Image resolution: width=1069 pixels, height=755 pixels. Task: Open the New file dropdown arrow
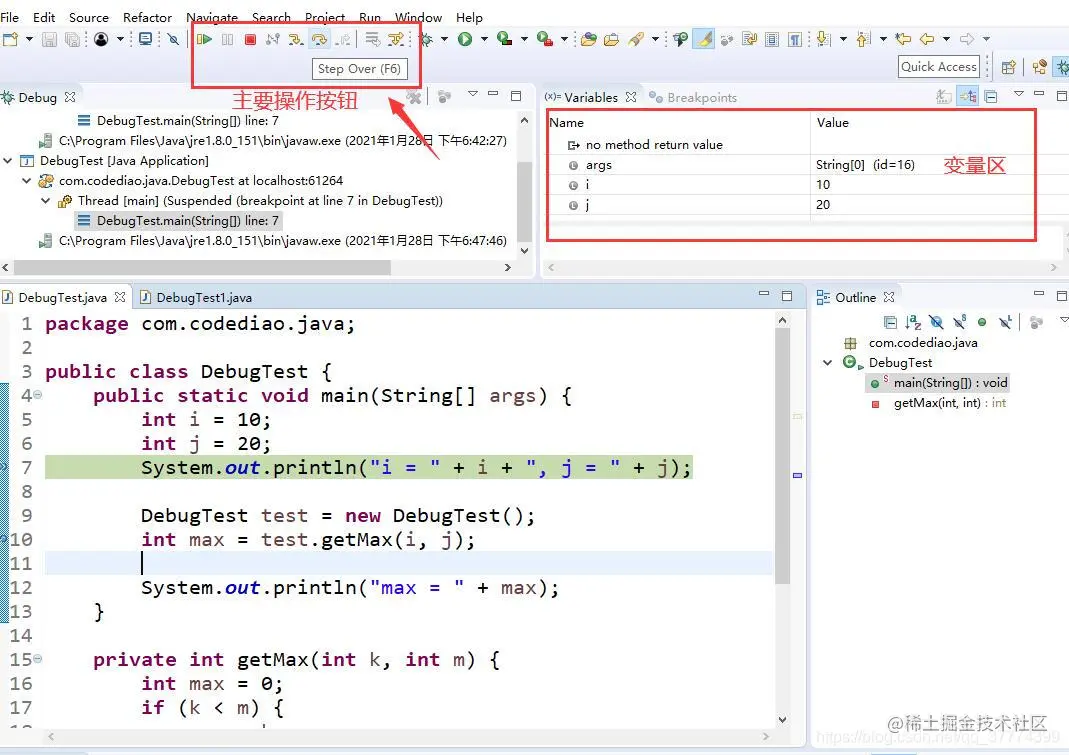(29, 40)
